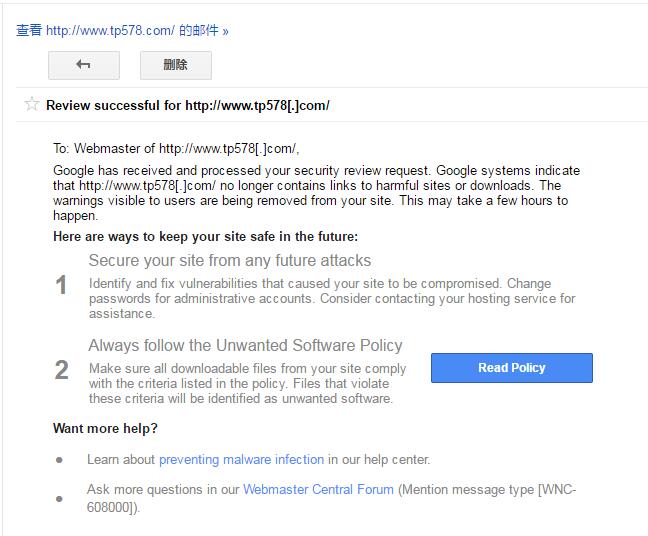Star the Review successful message
The height and width of the screenshot is (536, 648).
click(32, 104)
